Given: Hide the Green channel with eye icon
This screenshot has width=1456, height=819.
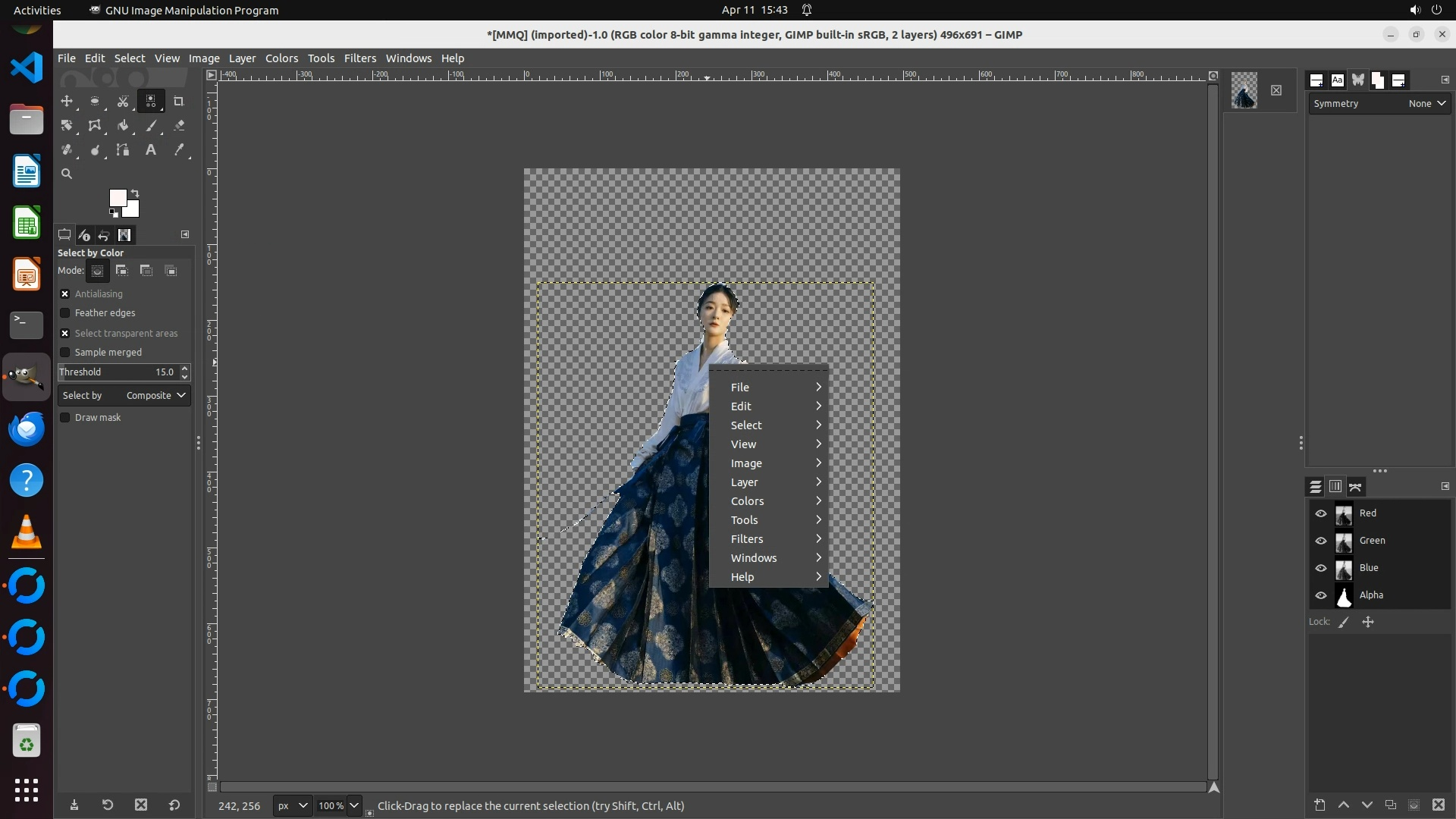Looking at the screenshot, I should [x=1321, y=541].
